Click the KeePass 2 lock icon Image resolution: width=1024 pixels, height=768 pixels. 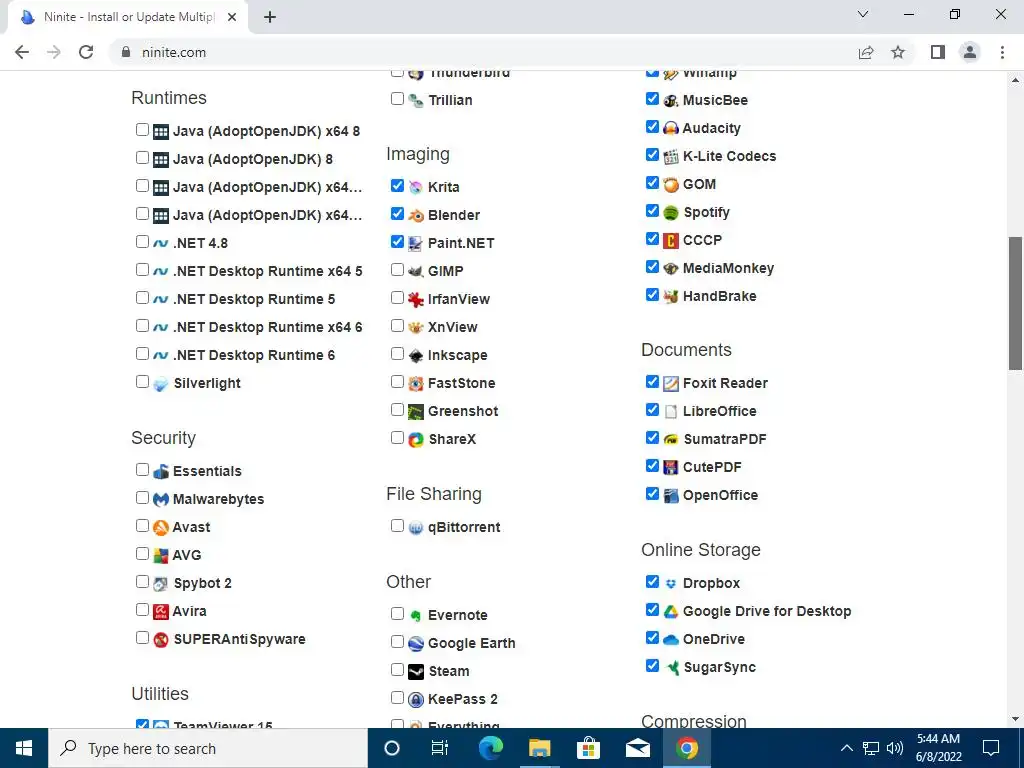(x=416, y=699)
